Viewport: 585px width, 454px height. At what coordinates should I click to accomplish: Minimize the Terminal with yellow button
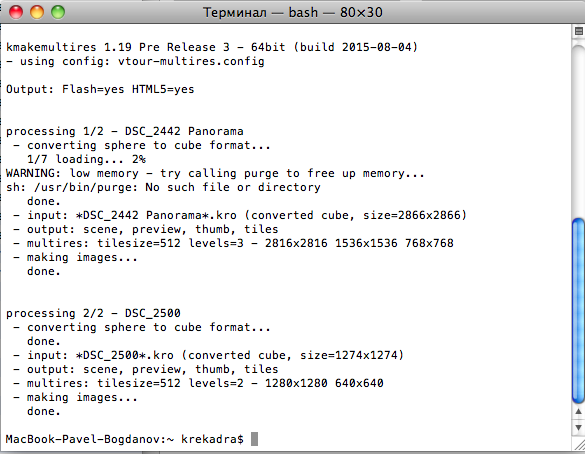[x=37, y=12]
